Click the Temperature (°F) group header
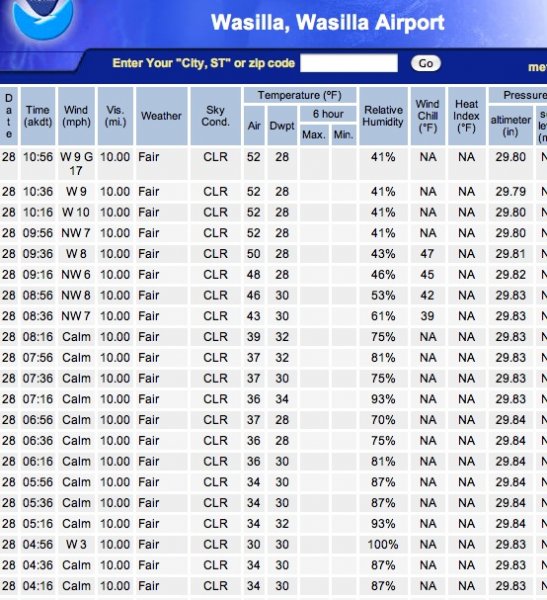Image resolution: width=547 pixels, height=600 pixels. click(x=300, y=95)
